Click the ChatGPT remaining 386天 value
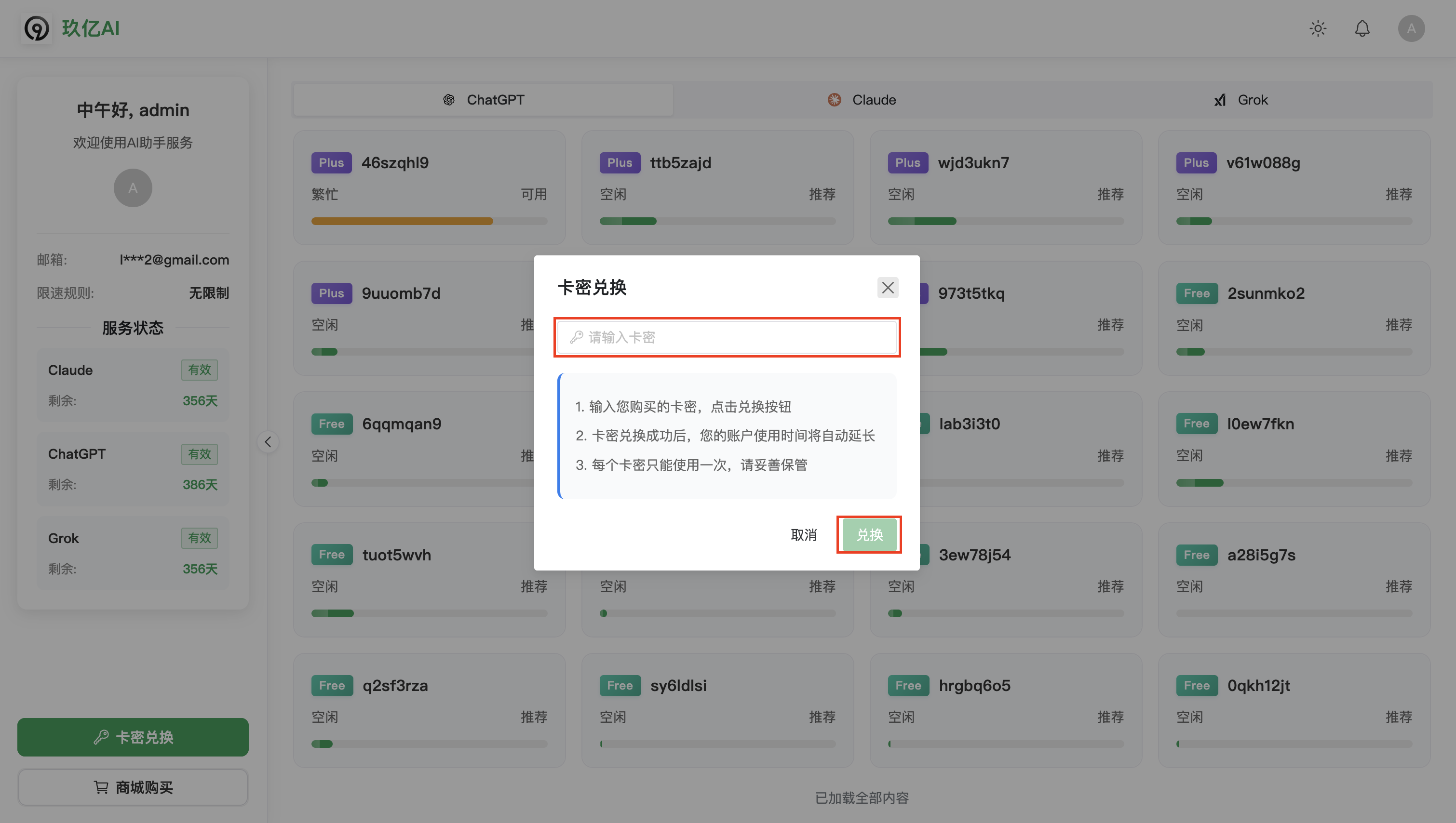 tap(200, 484)
